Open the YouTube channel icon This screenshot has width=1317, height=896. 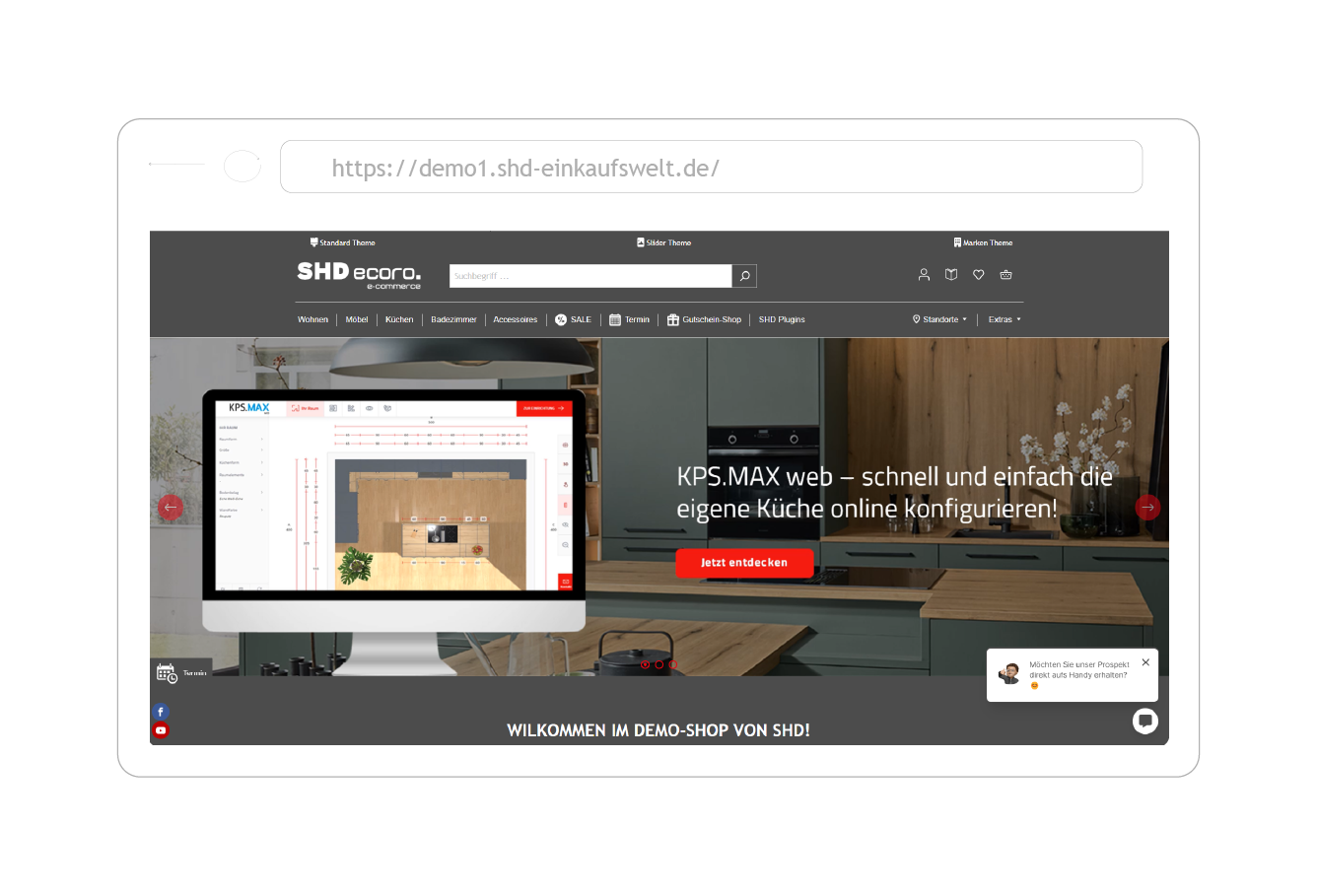click(161, 730)
